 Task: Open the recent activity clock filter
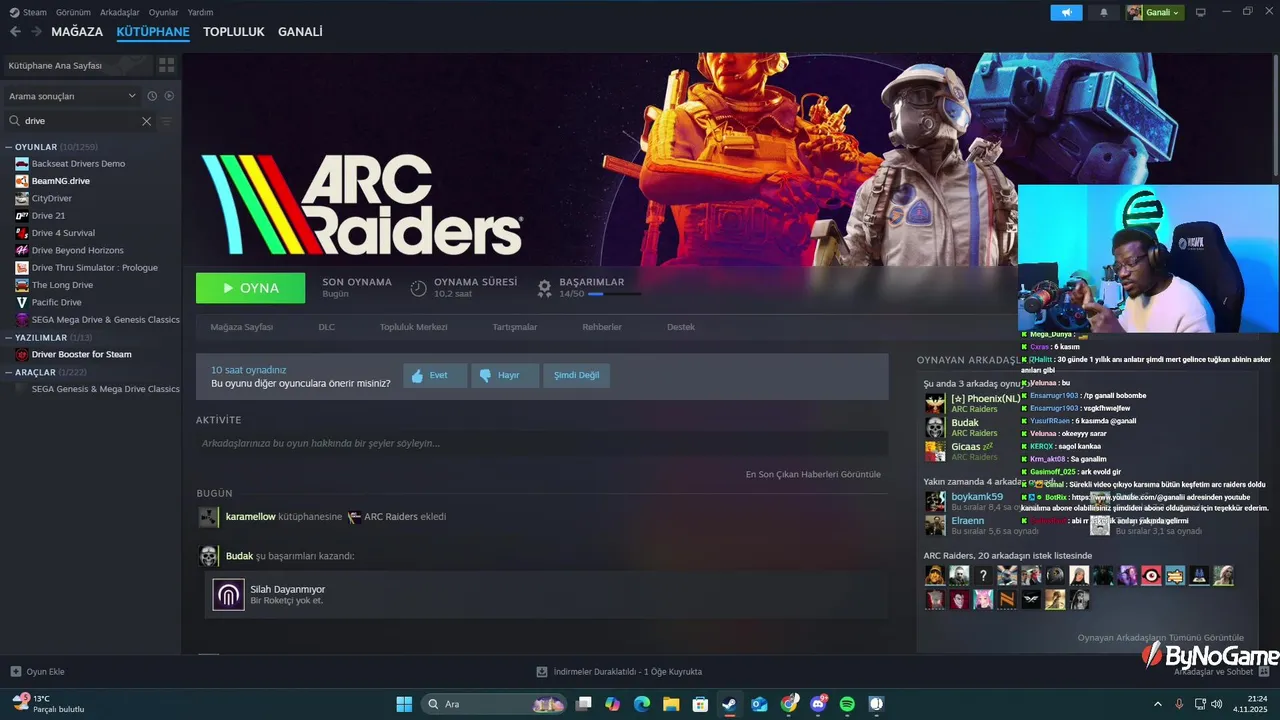pos(152,96)
